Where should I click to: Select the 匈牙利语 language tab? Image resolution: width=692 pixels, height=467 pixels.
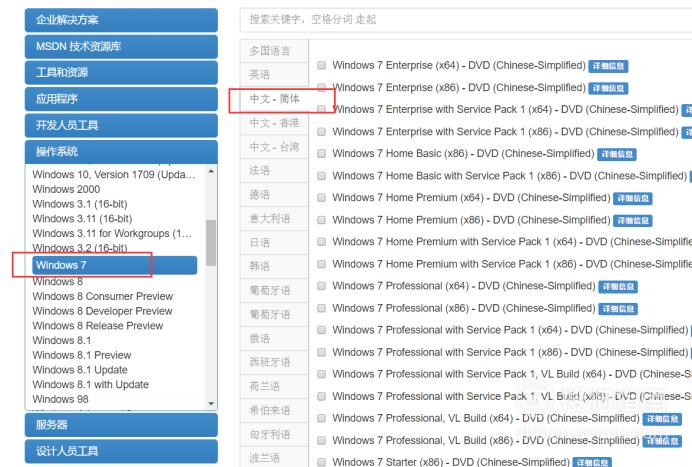click(x=274, y=434)
